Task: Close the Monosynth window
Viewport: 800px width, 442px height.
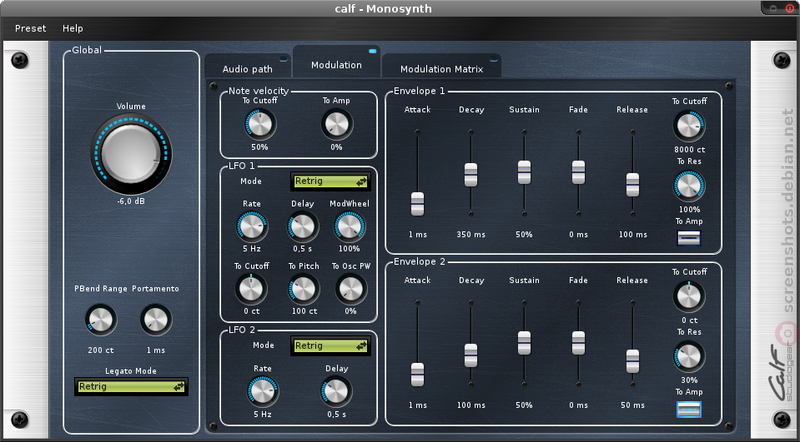Action: 789,8
